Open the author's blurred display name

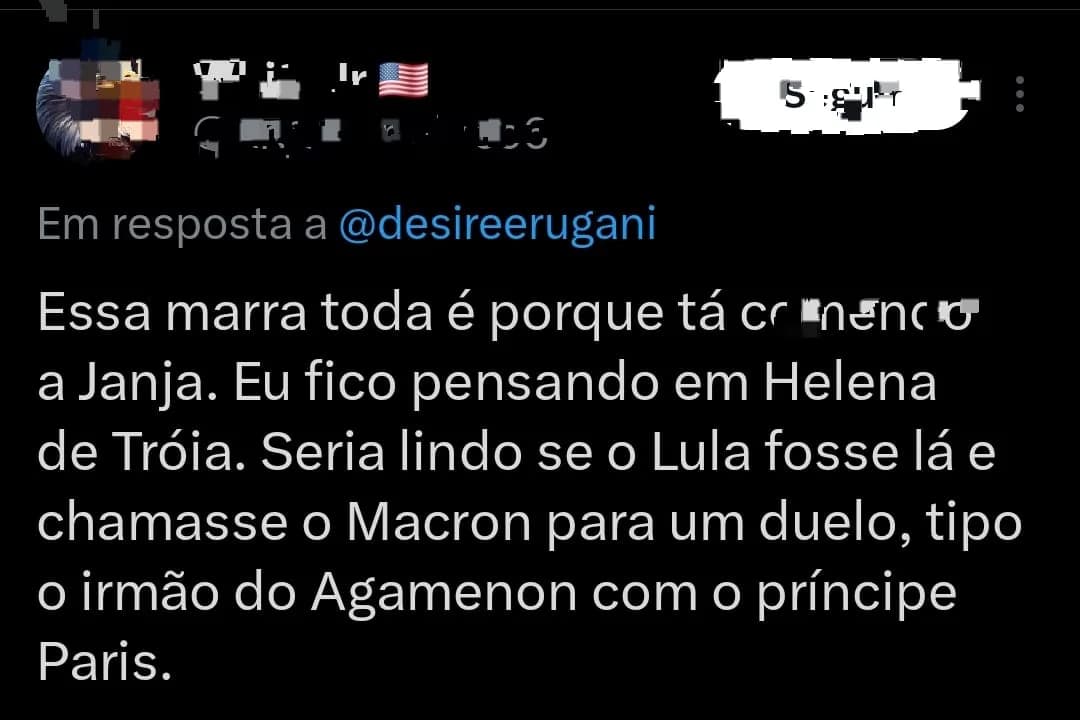pyautogui.click(x=282, y=80)
